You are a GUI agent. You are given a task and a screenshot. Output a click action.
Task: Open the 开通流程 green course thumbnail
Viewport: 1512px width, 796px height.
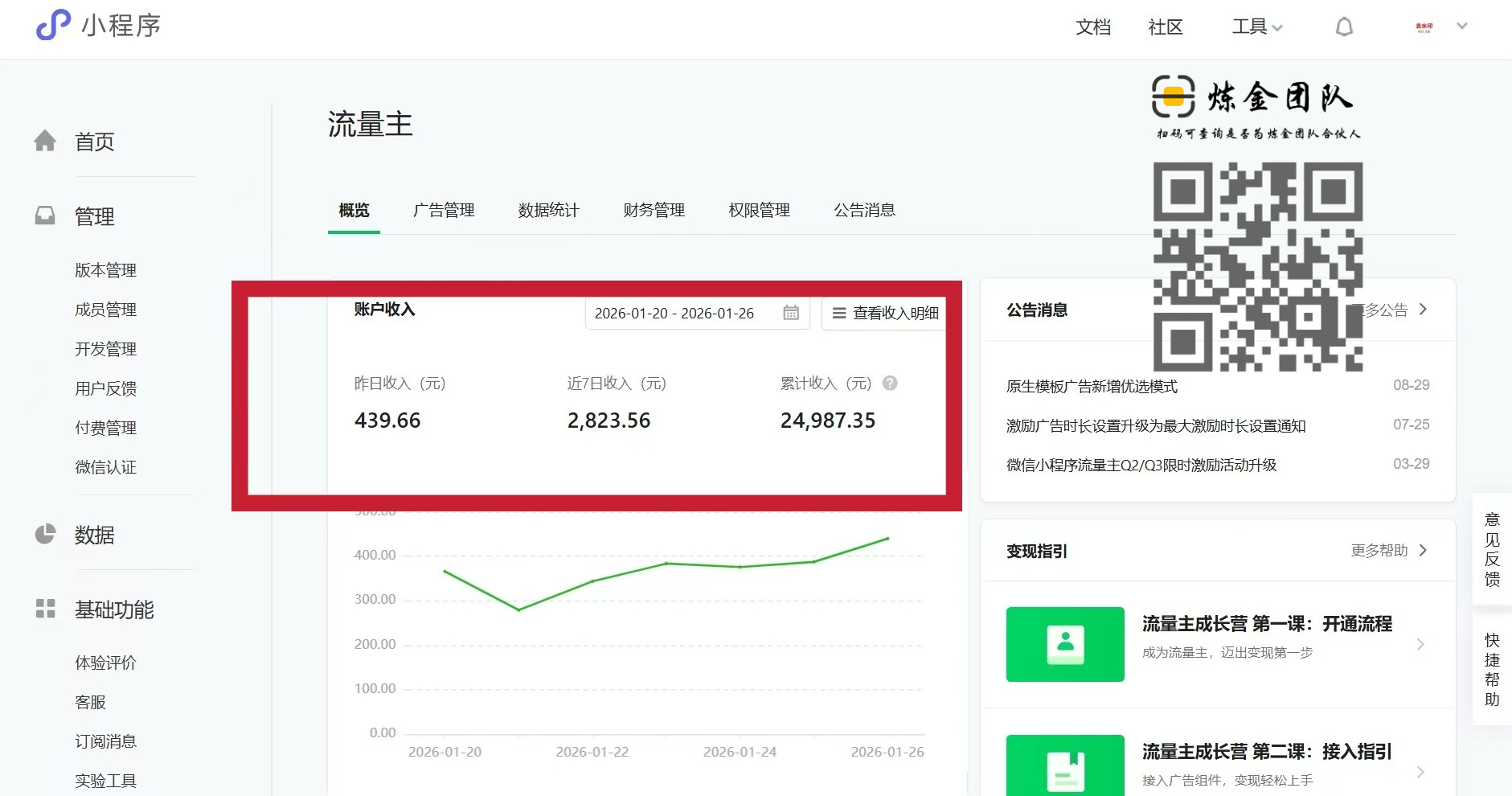coord(1064,644)
